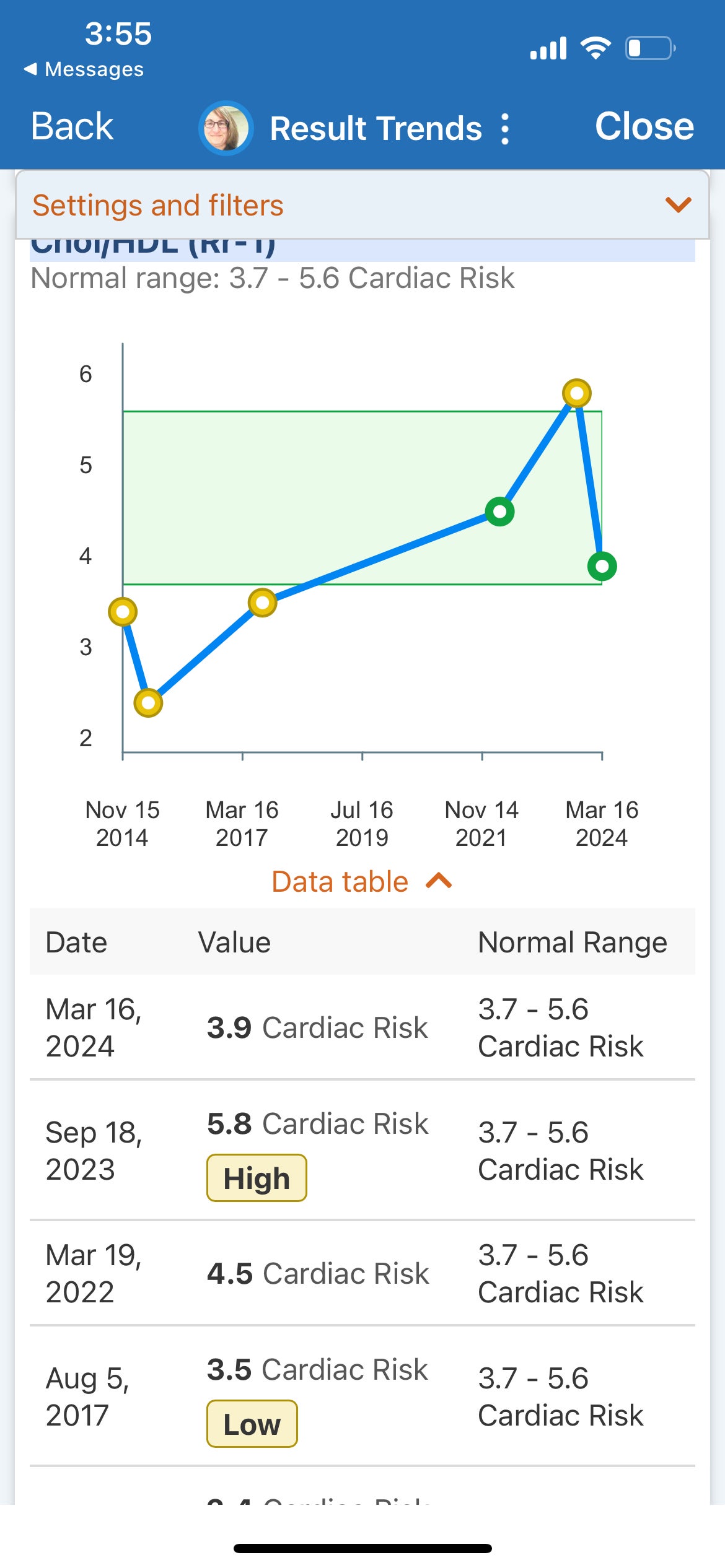Collapse the Data table chevron
The image size is (725, 1568).
click(439, 881)
